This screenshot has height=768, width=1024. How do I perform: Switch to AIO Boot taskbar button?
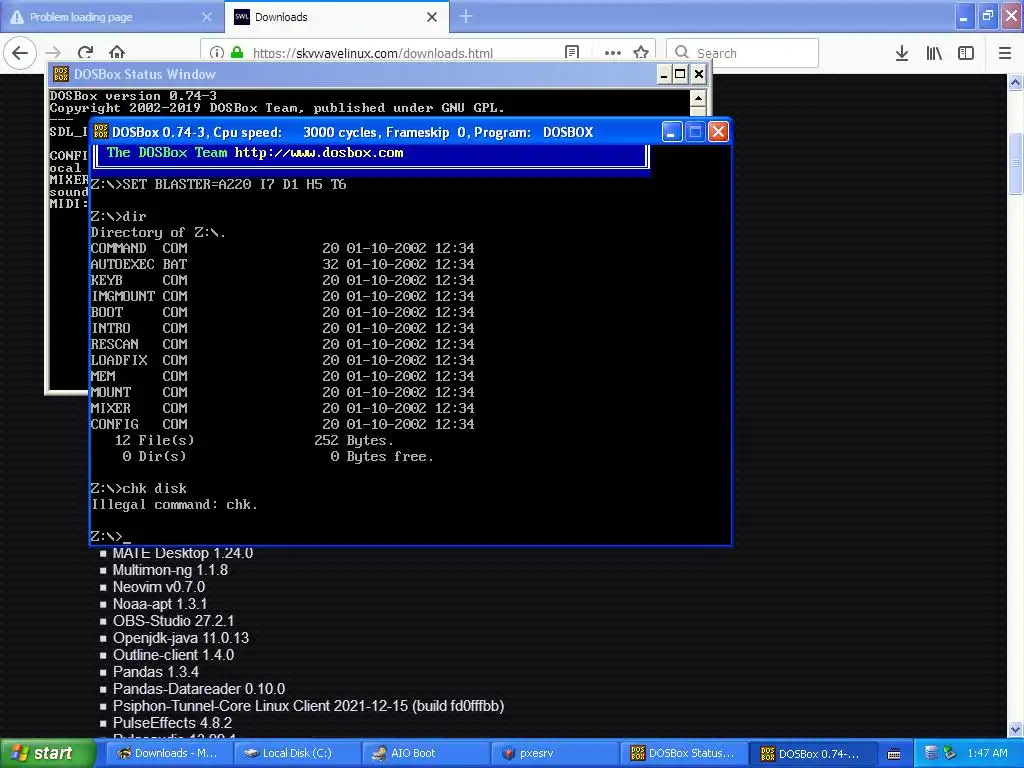[x=425, y=753]
